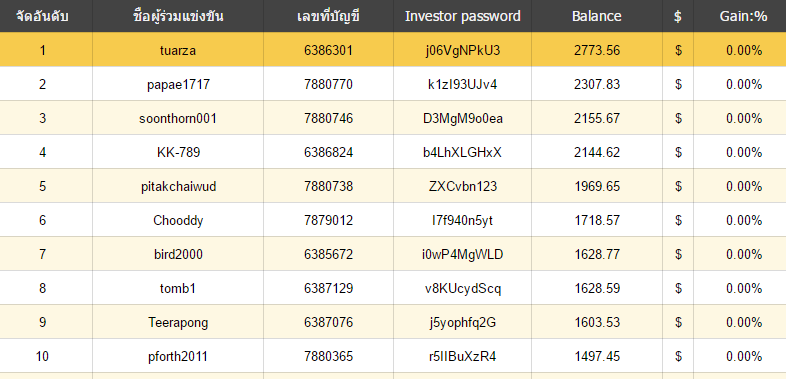Select balance value 2144.62

(x=597, y=152)
